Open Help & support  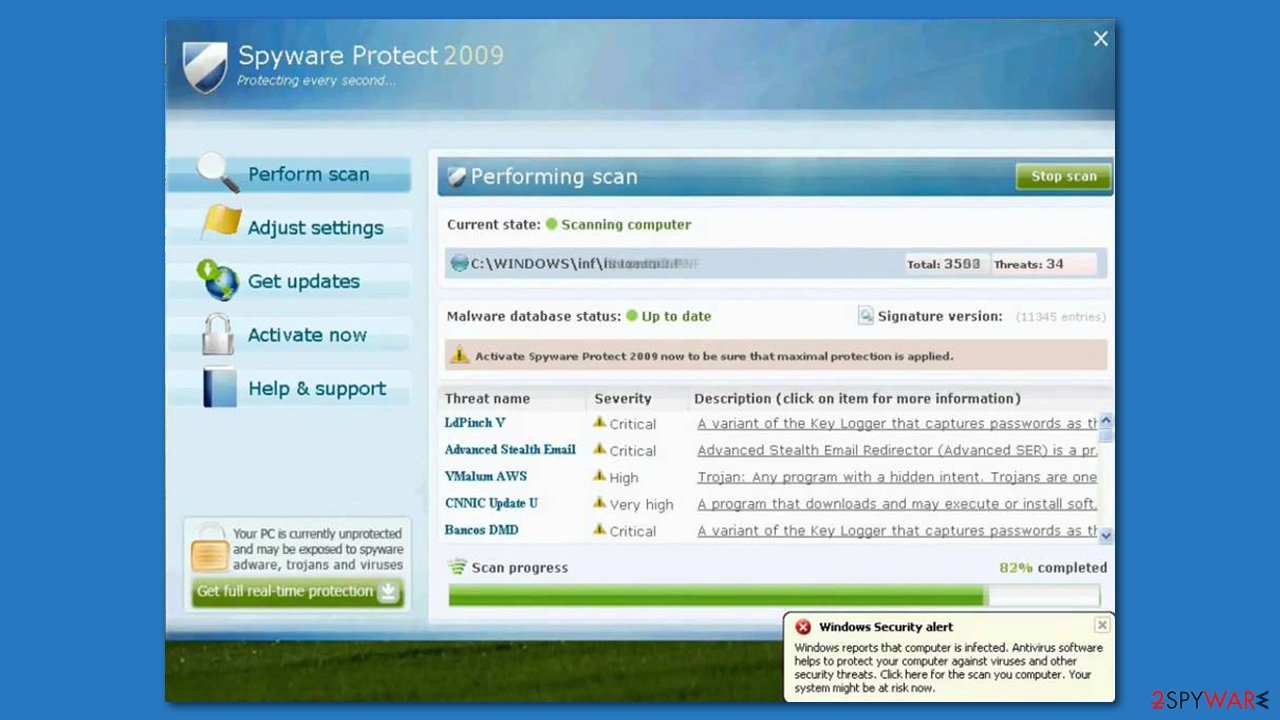[x=289, y=388]
